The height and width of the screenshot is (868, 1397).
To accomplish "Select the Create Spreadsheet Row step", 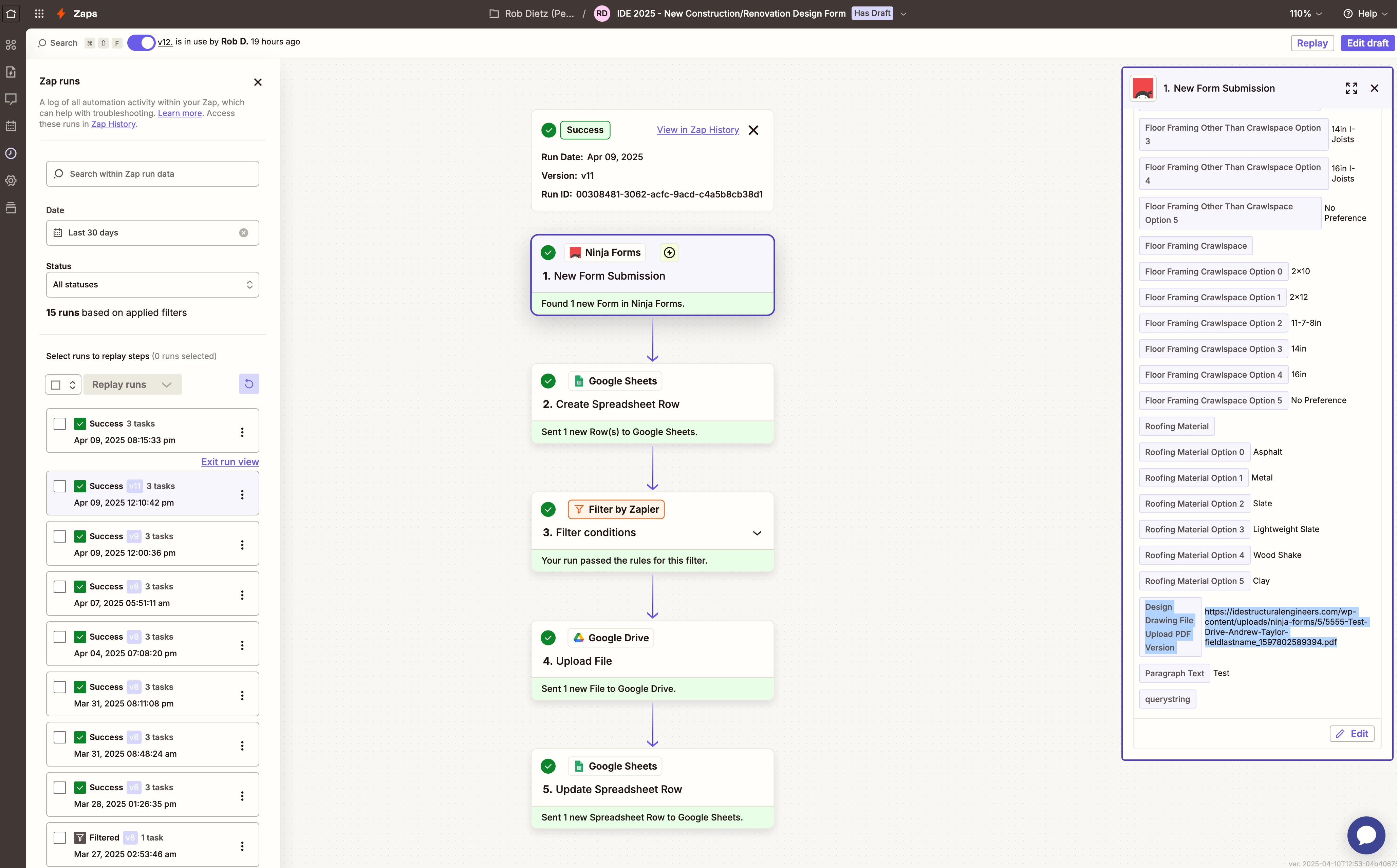I will pyautogui.click(x=652, y=403).
